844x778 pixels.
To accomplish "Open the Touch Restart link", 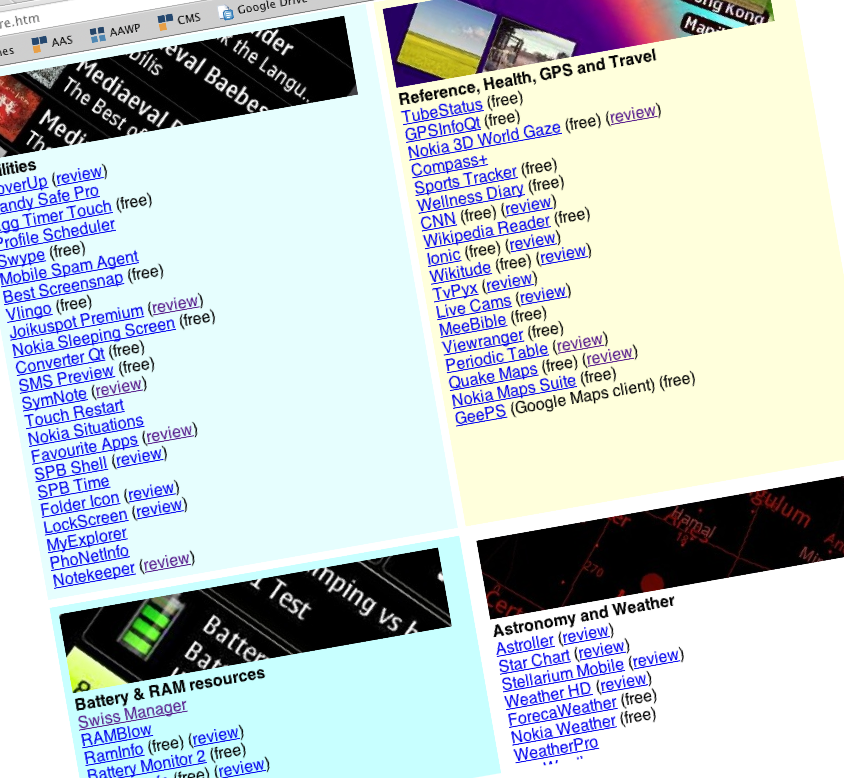I will click(x=75, y=413).
